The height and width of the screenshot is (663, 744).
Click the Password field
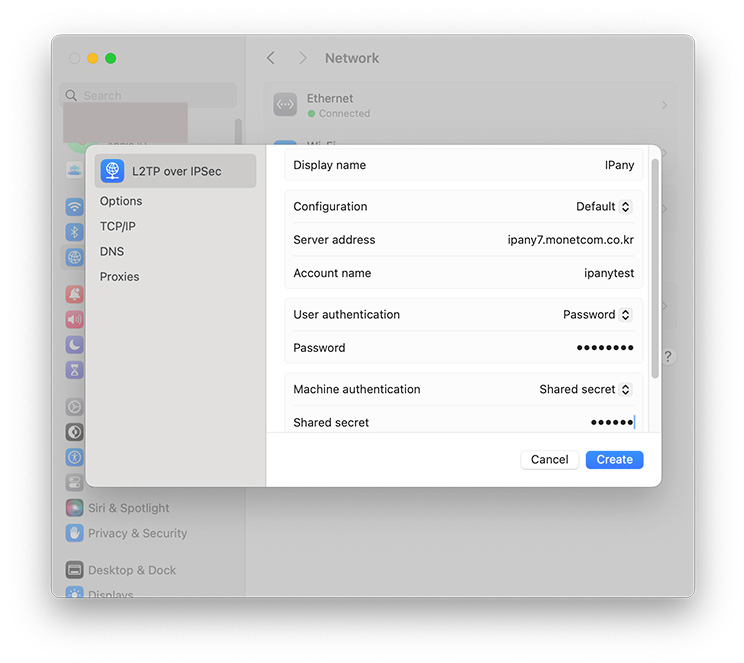464,348
